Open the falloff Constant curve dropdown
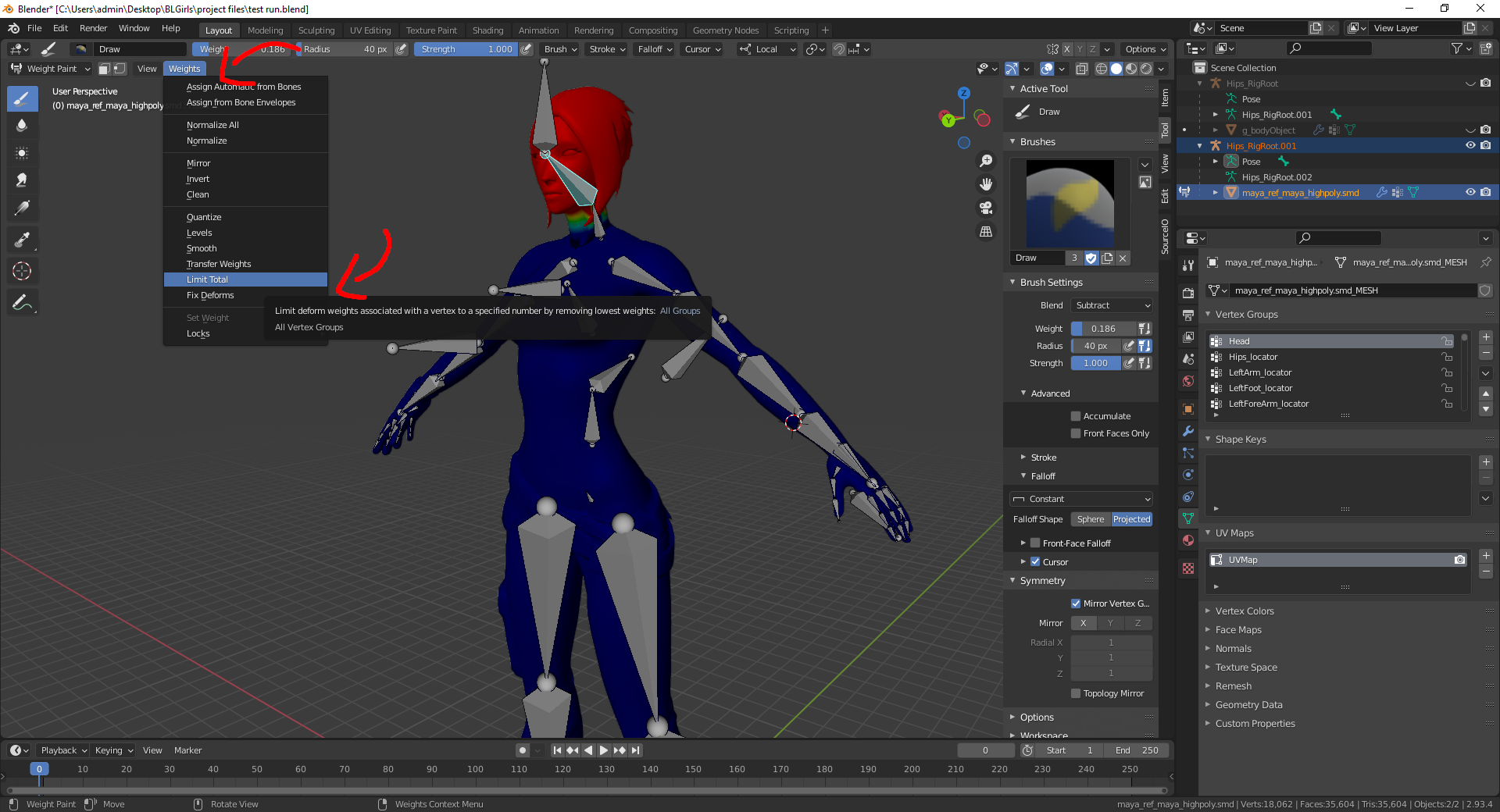 (1082, 499)
